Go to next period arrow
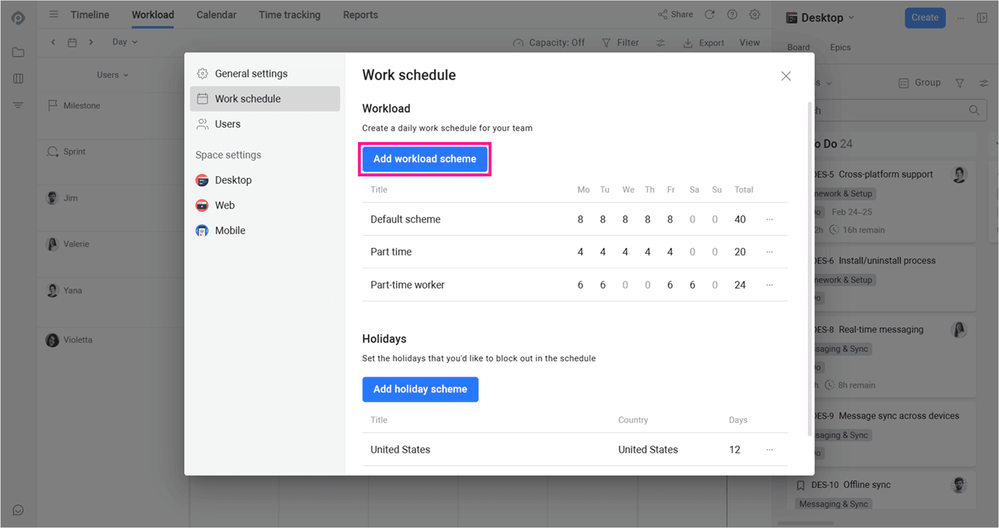999x528 pixels. coord(91,42)
